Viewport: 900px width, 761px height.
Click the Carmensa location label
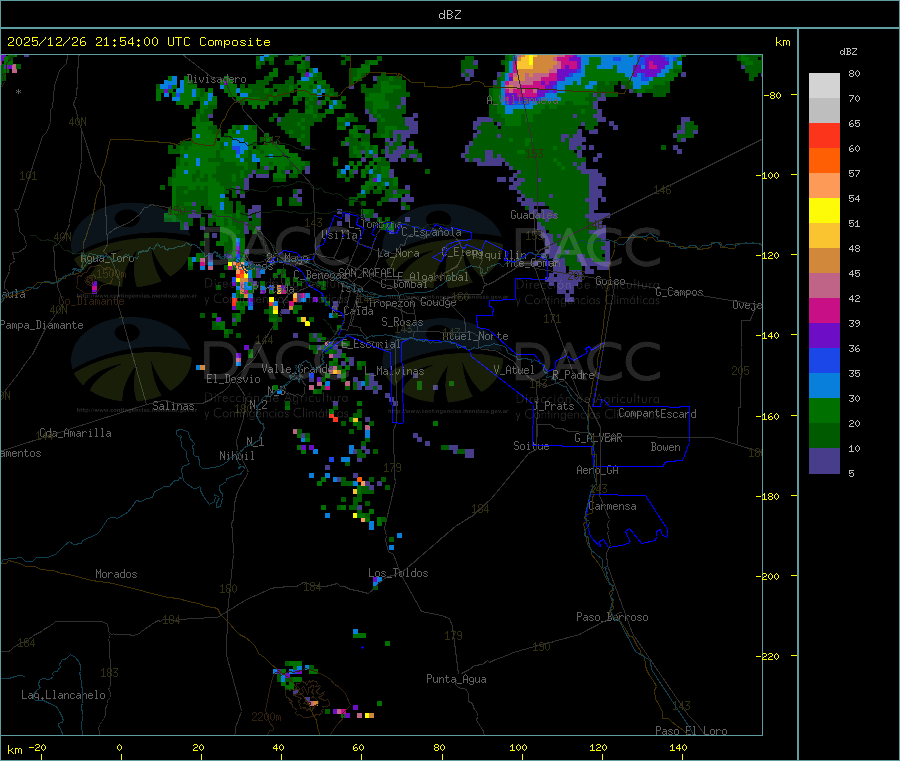pos(612,506)
